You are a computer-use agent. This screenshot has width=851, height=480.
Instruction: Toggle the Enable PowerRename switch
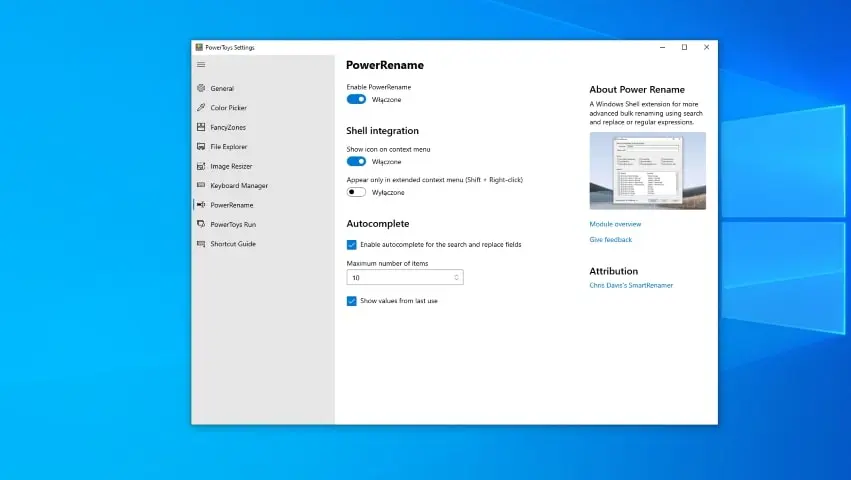(x=356, y=99)
